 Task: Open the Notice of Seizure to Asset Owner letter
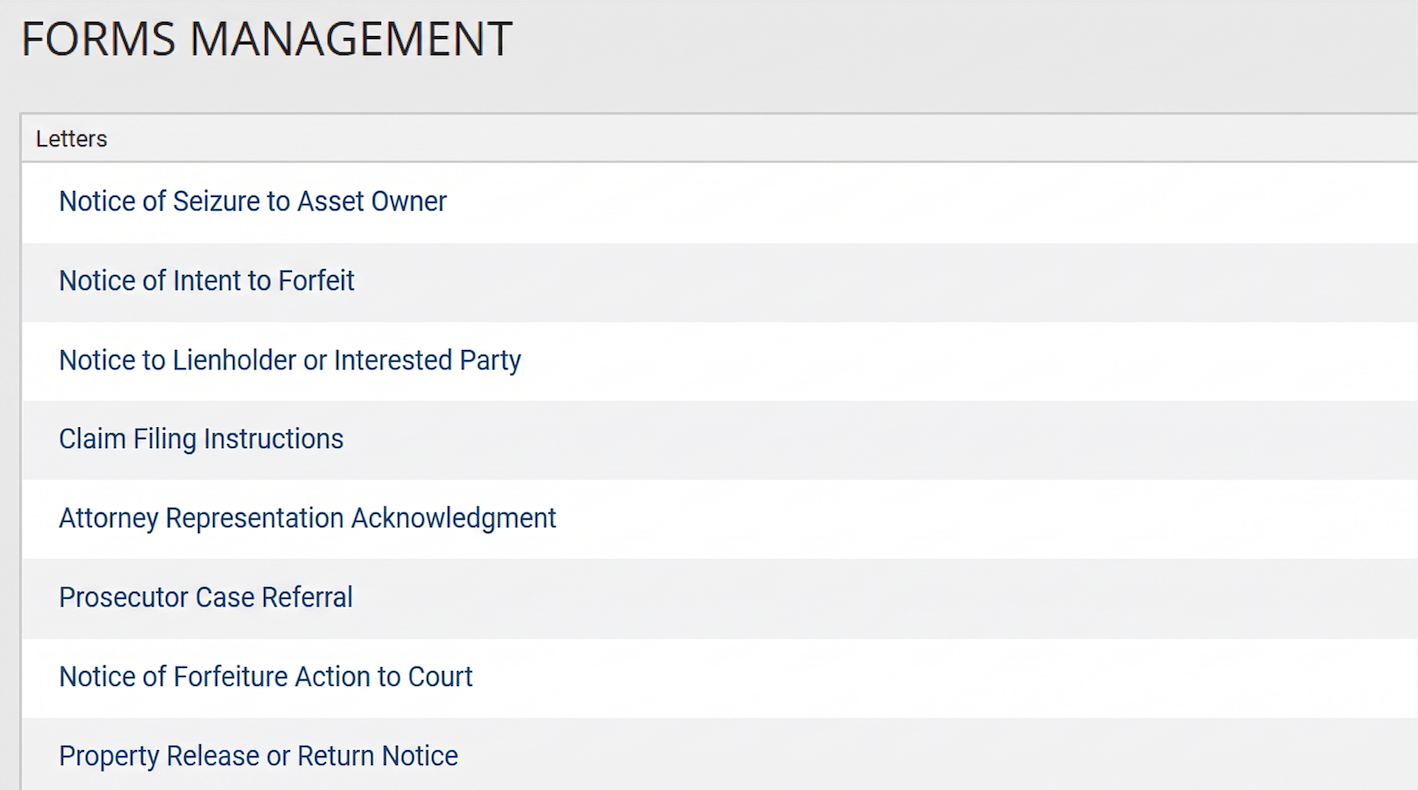click(252, 201)
